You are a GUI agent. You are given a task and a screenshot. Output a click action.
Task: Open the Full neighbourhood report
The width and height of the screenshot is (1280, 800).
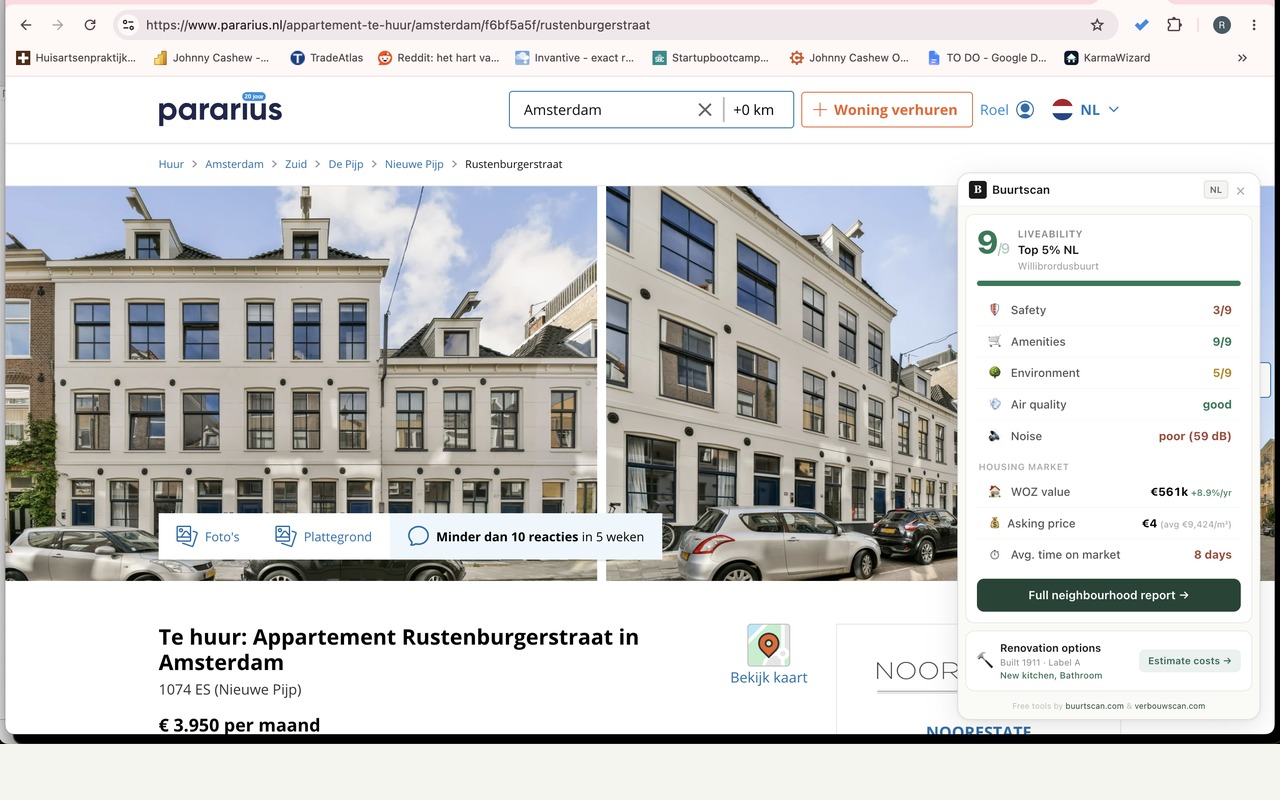pos(1108,595)
